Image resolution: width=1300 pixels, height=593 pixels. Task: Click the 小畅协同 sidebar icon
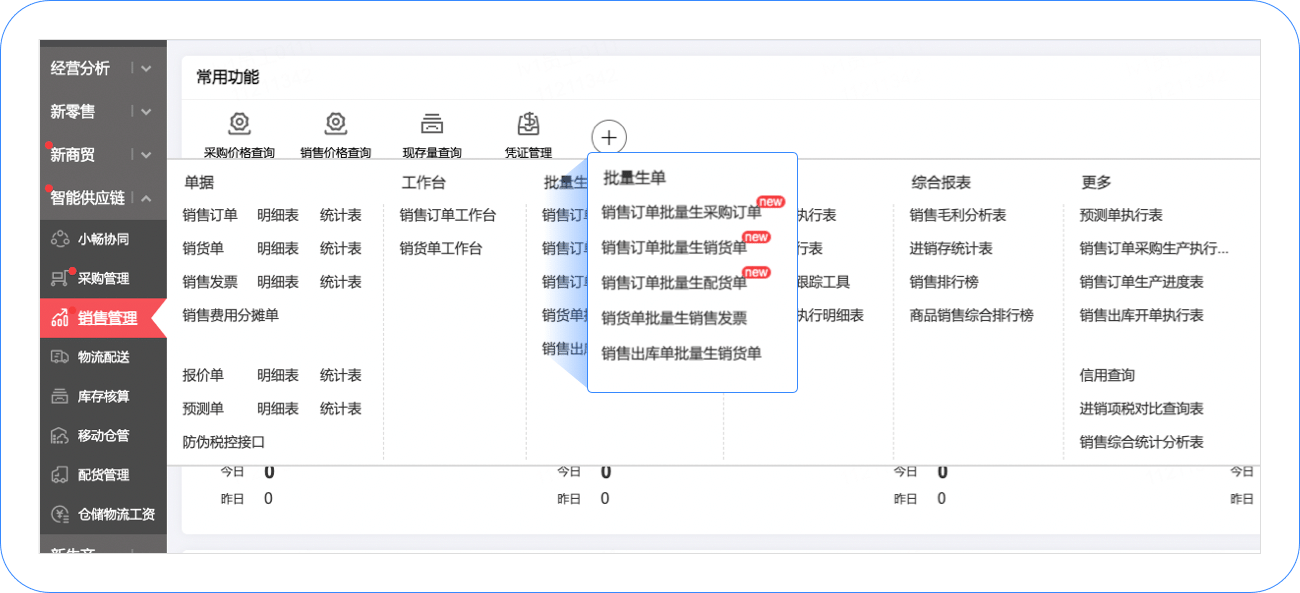(59, 239)
